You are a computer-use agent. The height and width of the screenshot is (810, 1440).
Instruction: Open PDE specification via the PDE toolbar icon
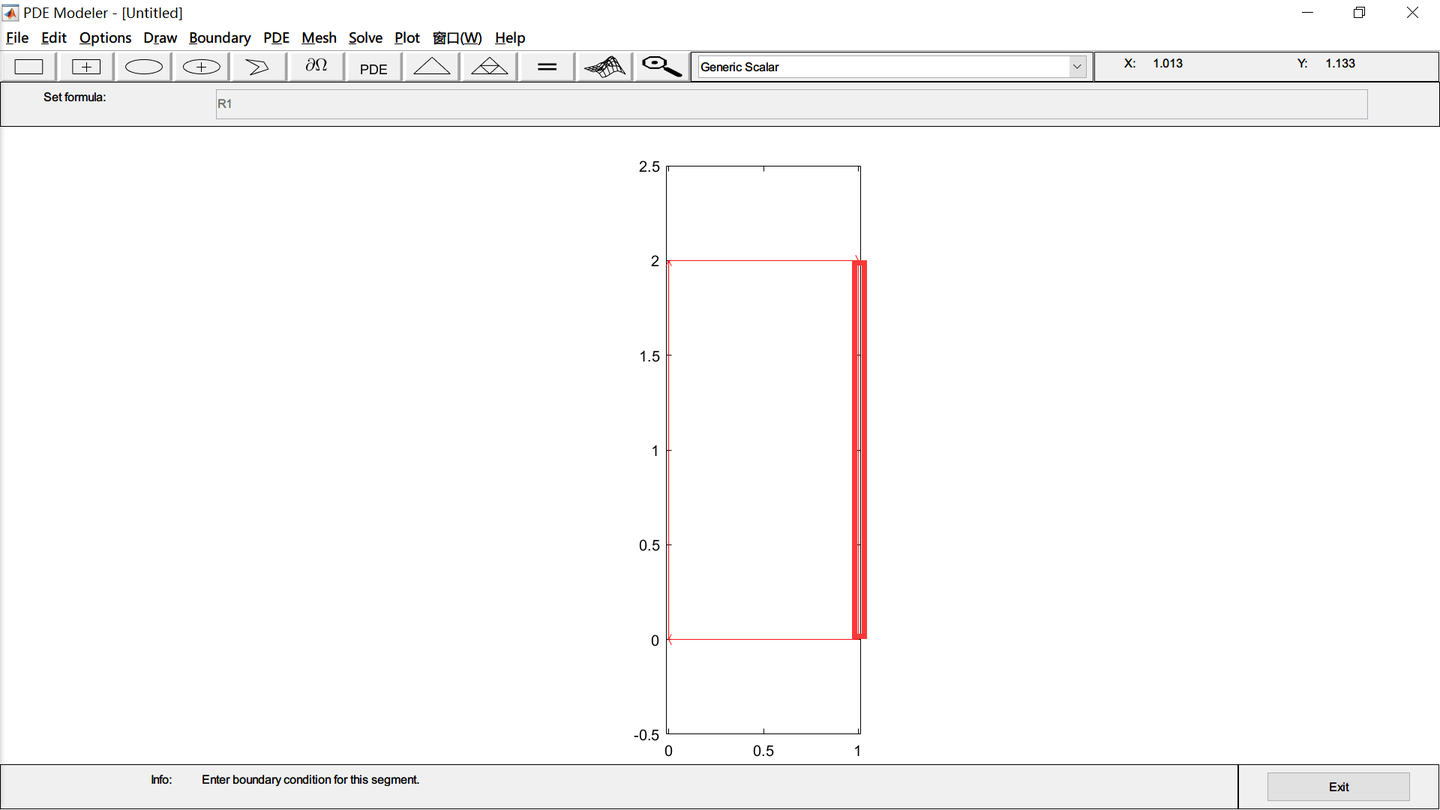pyautogui.click(x=372, y=66)
